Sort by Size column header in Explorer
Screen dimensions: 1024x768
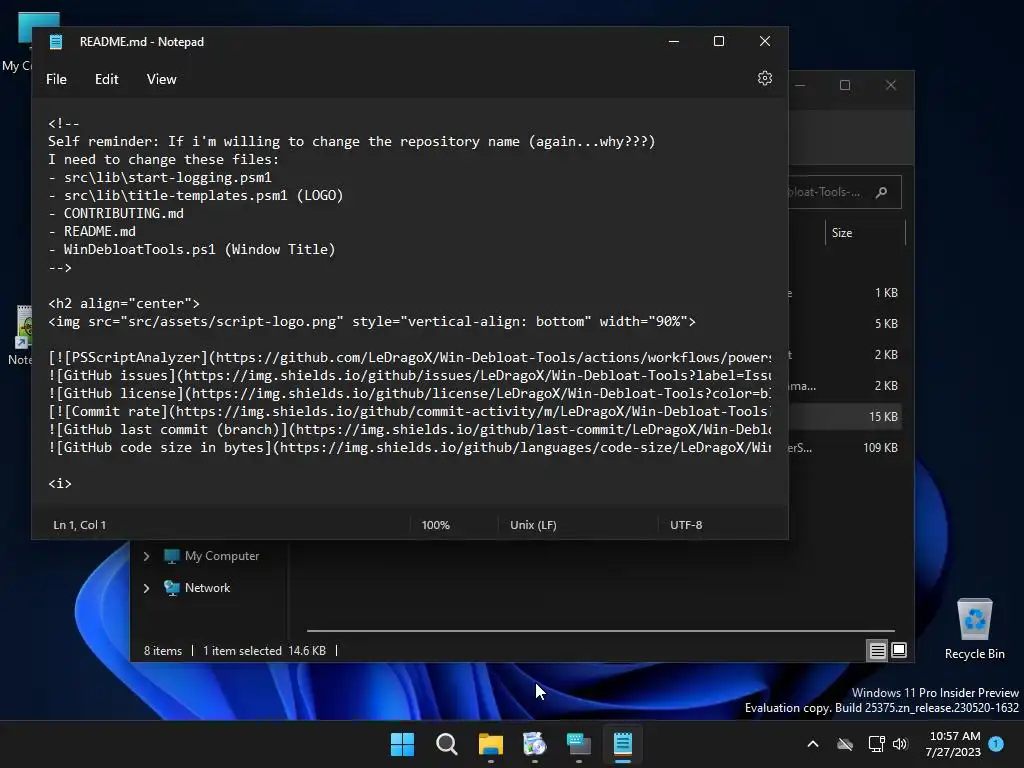842,233
